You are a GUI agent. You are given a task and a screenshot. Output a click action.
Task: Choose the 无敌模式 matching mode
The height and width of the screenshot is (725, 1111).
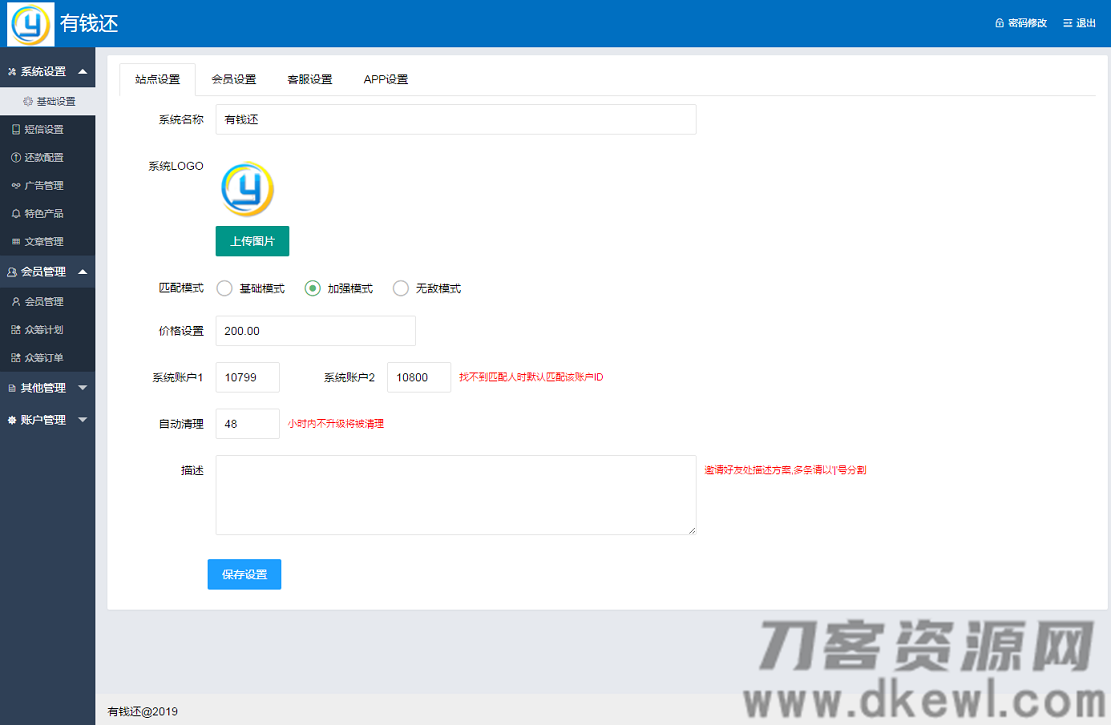(400, 288)
